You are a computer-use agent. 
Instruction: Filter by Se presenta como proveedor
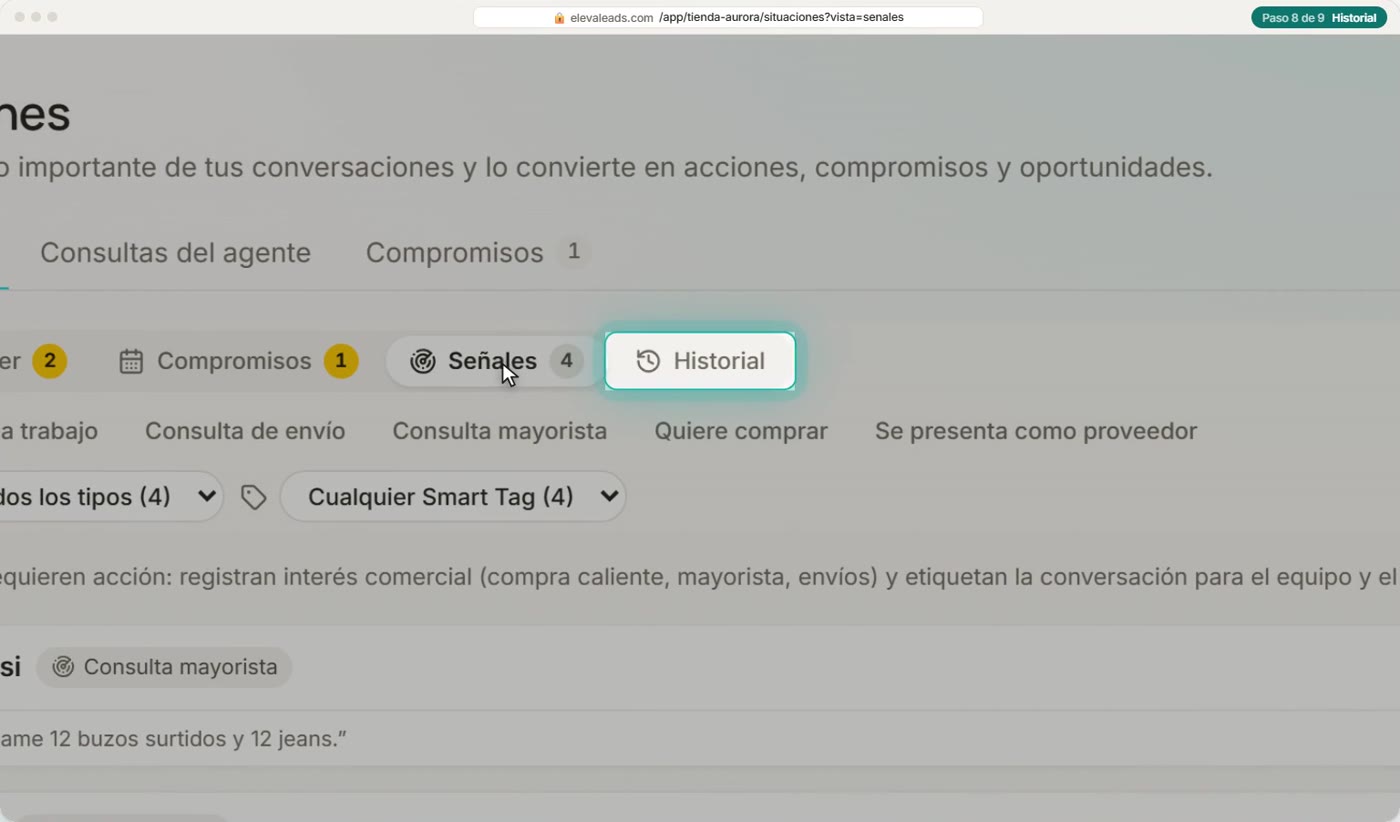(1036, 431)
